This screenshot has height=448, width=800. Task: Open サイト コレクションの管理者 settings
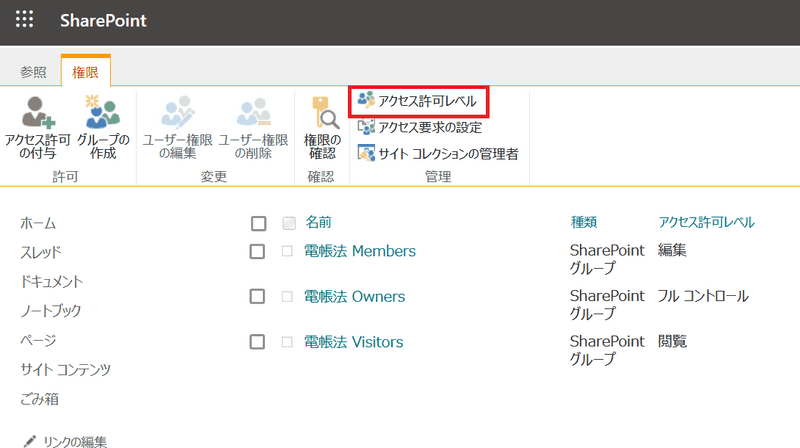(x=438, y=153)
